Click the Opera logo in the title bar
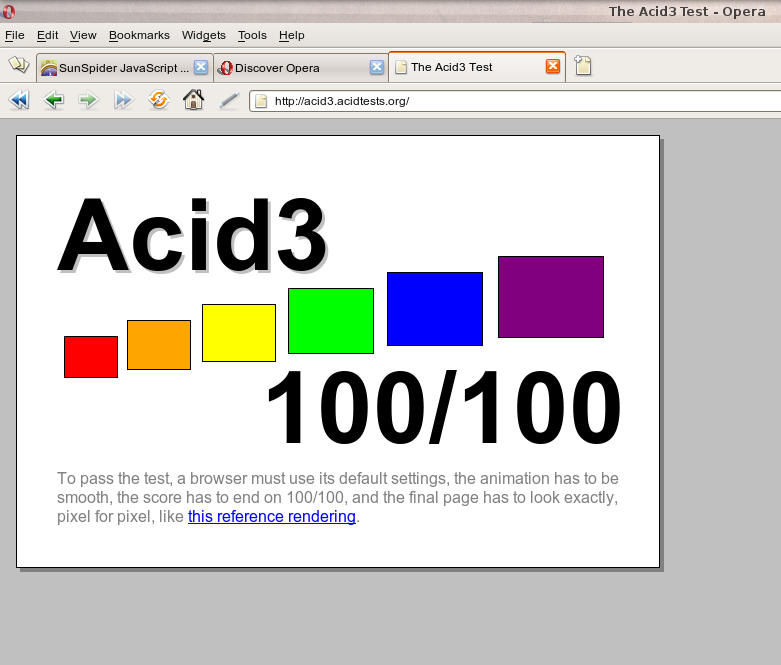The width and height of the screenshot is (781, 665). point(8,11)
